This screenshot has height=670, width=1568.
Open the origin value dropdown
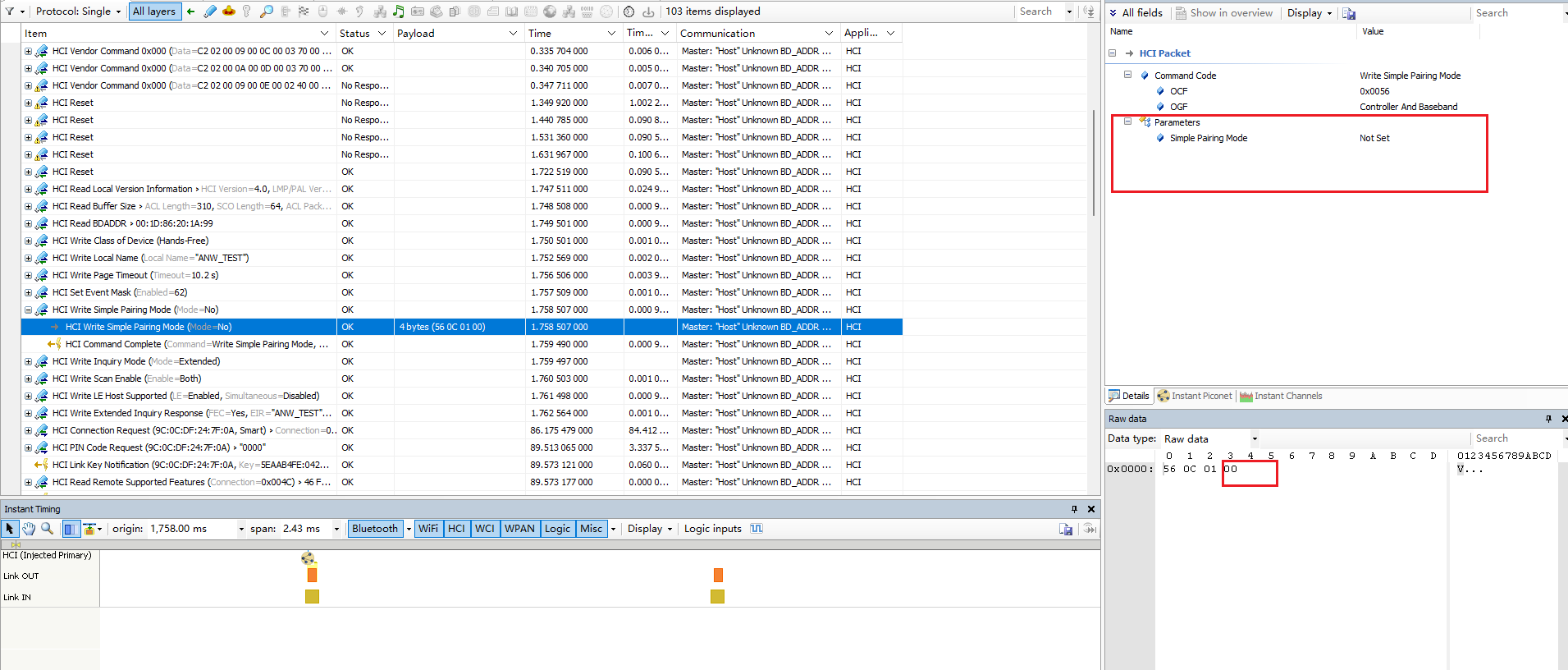click(x=241, y=529)
